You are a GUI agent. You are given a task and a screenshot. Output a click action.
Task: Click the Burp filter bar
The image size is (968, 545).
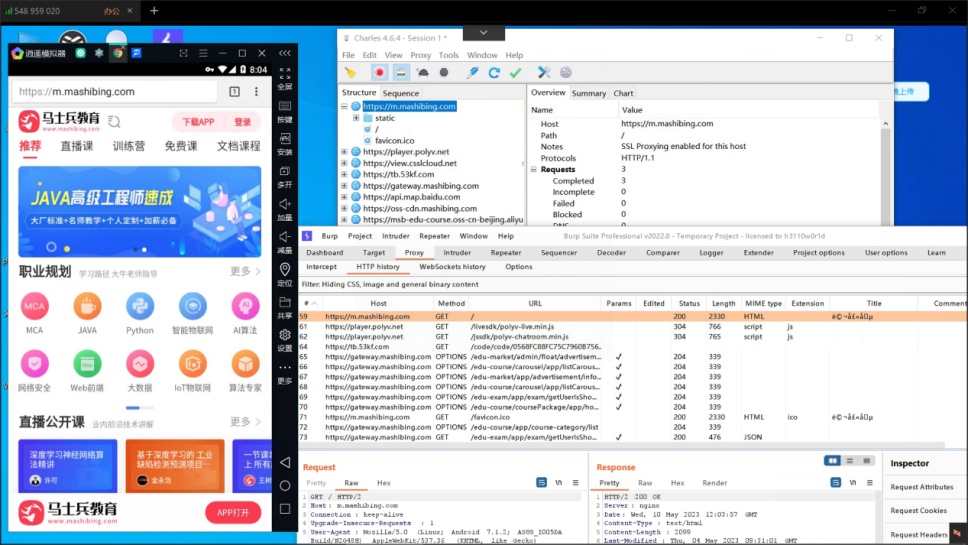[633, 285]
